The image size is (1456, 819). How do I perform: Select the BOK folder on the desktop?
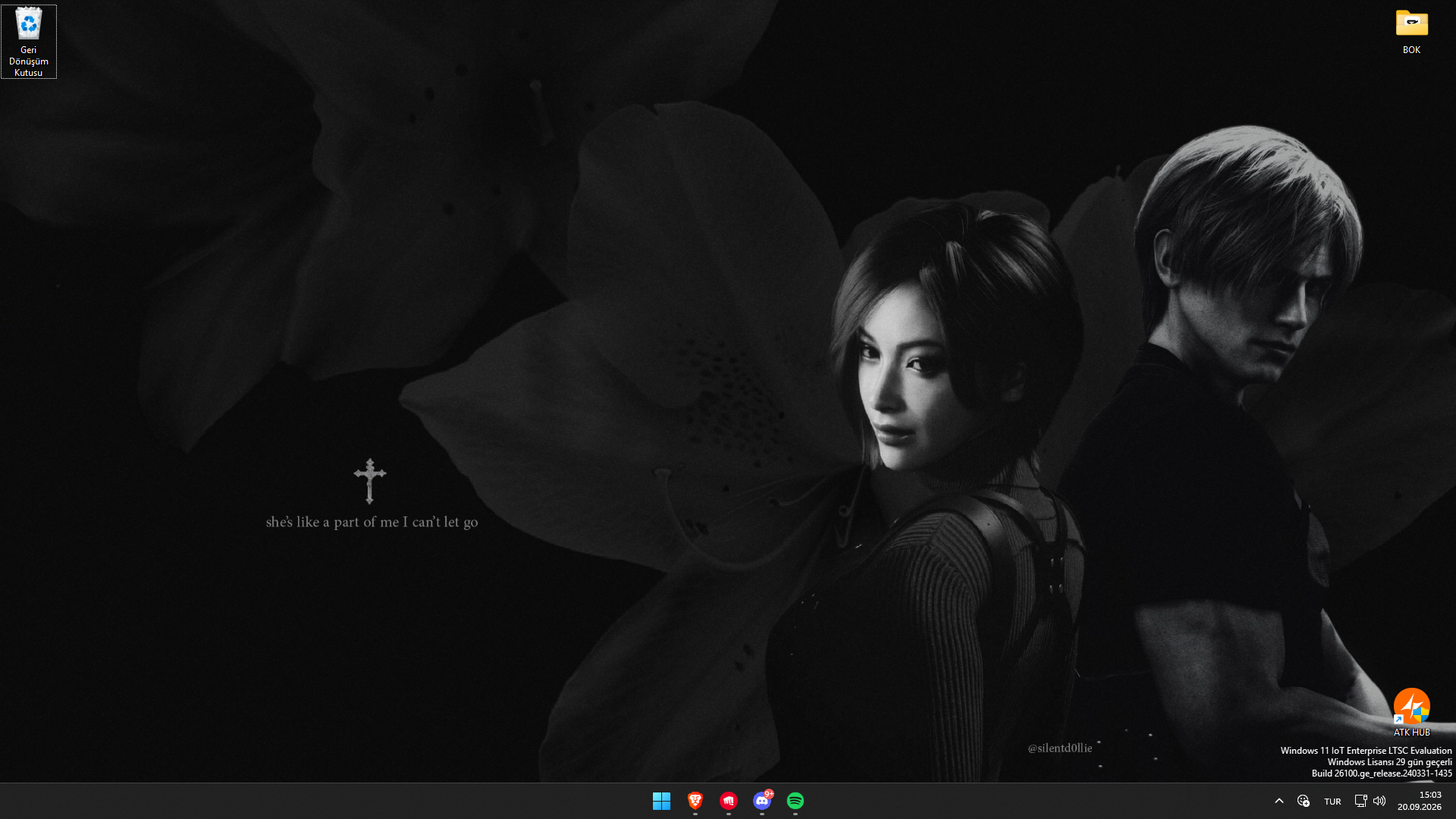1411,32
